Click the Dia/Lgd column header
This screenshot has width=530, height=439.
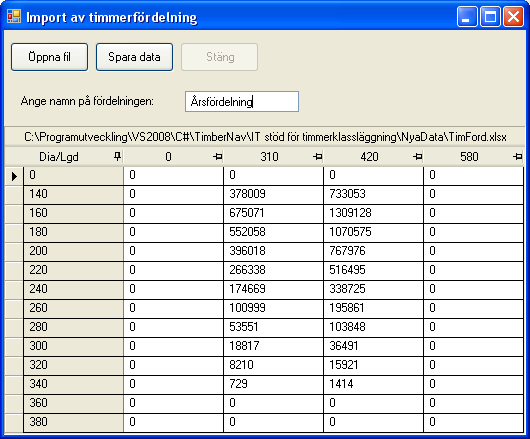coord(64,156)
